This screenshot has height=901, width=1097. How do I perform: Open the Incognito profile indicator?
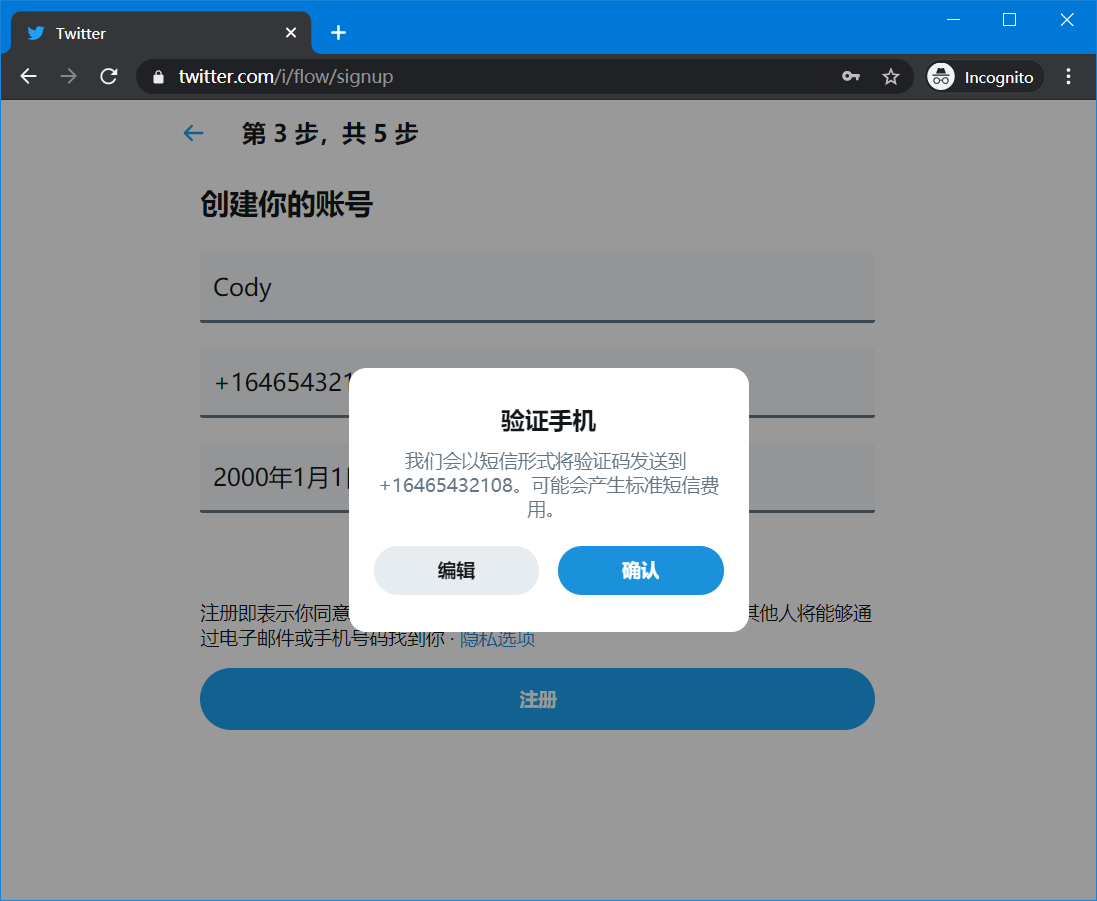(x=985, y=76)
